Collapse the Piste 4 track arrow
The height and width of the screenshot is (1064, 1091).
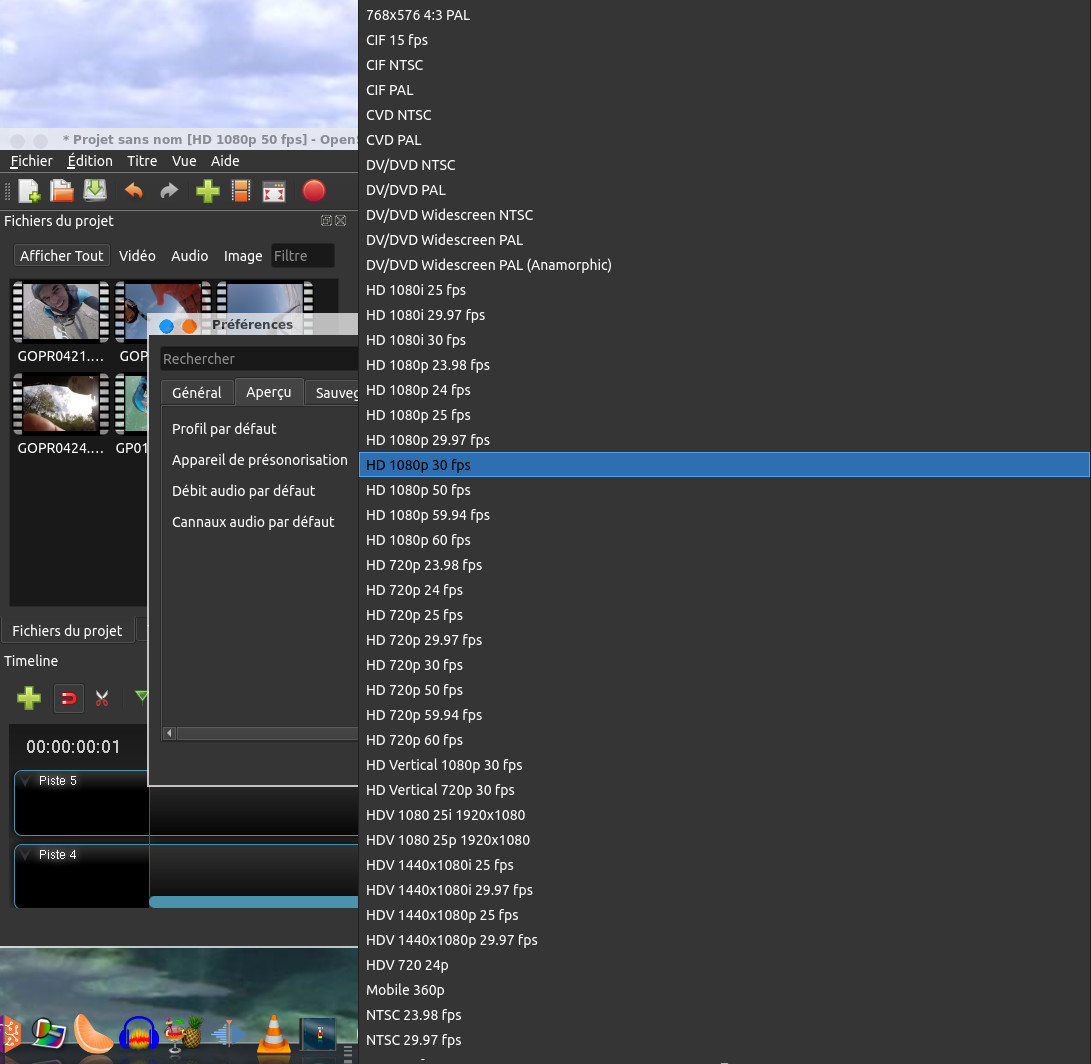pos(25,855)
